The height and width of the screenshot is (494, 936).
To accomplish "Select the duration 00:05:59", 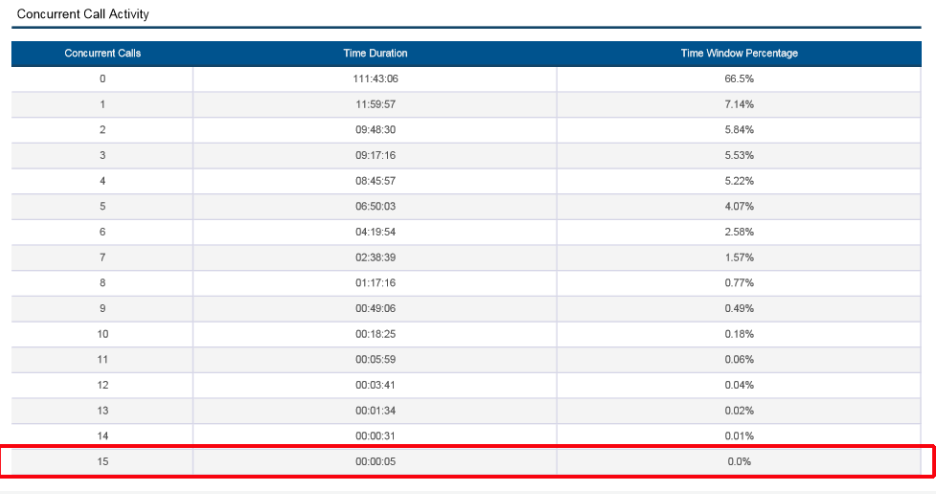I will [375, 360].
